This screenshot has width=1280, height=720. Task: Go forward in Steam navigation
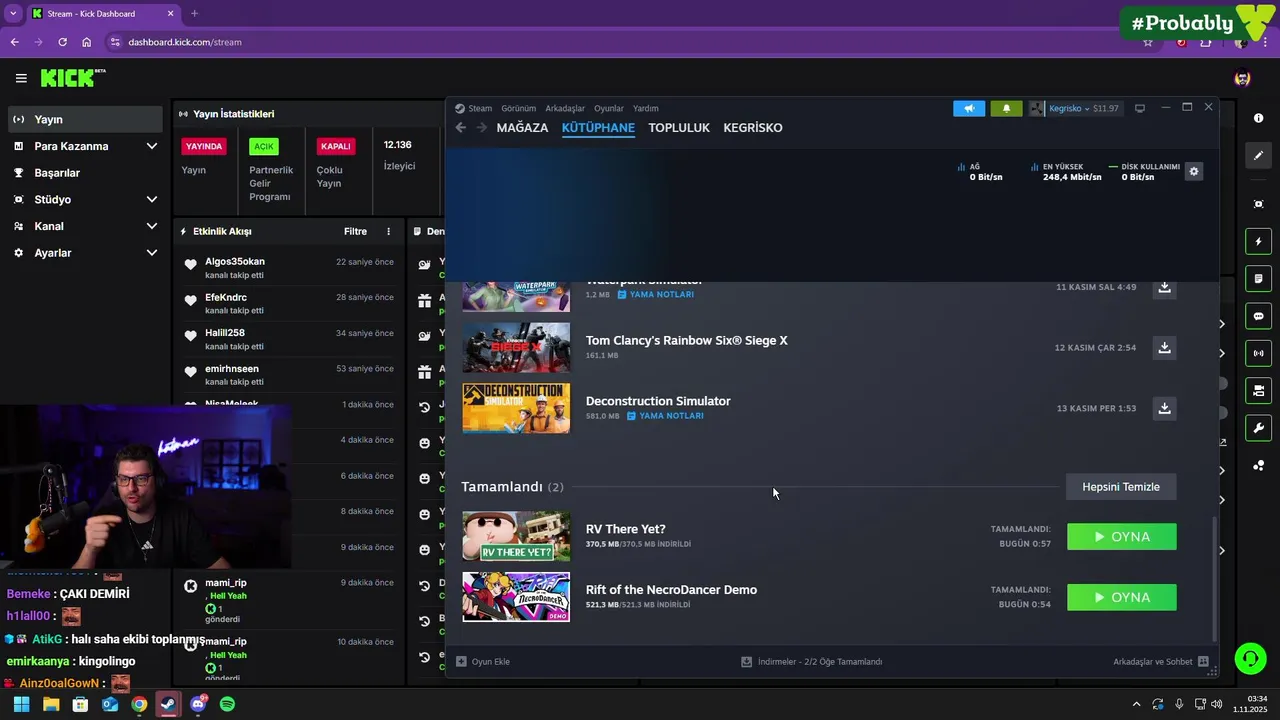click(x=481, y=127)
